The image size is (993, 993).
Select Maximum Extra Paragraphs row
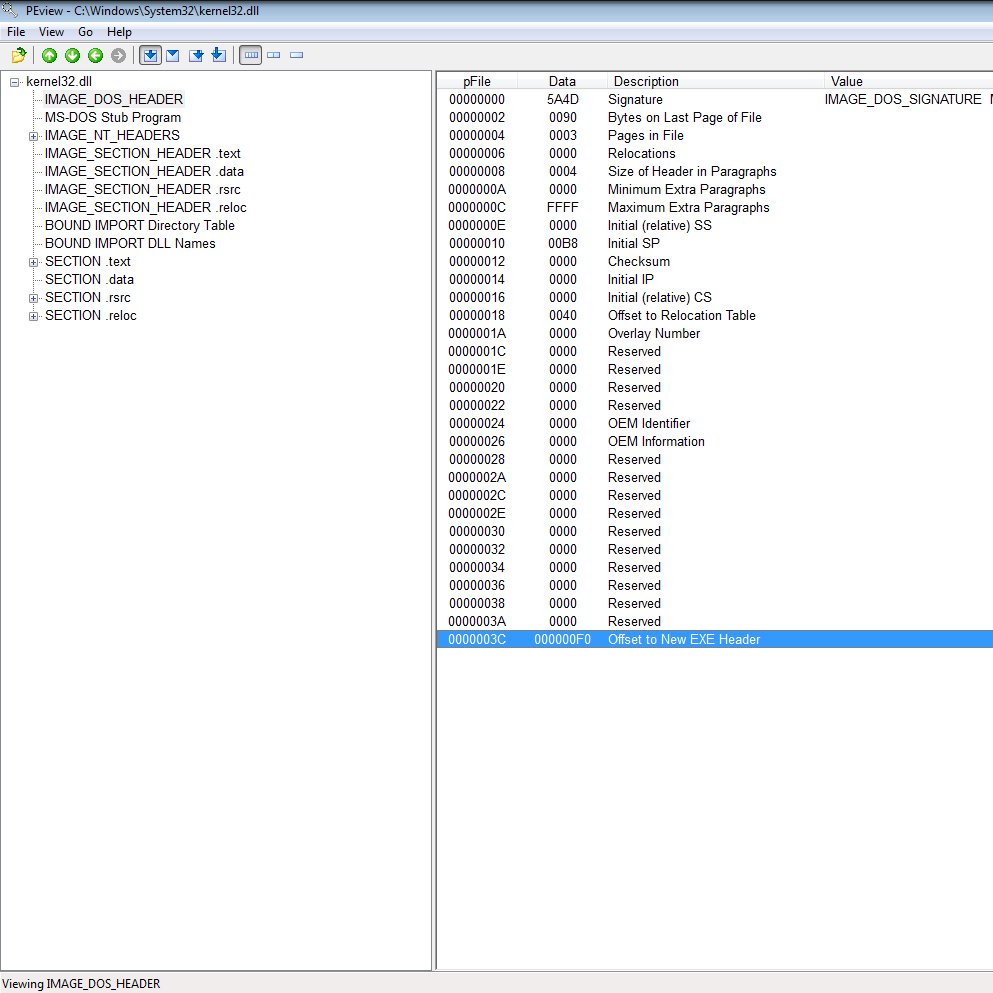[x=715, y=208]
